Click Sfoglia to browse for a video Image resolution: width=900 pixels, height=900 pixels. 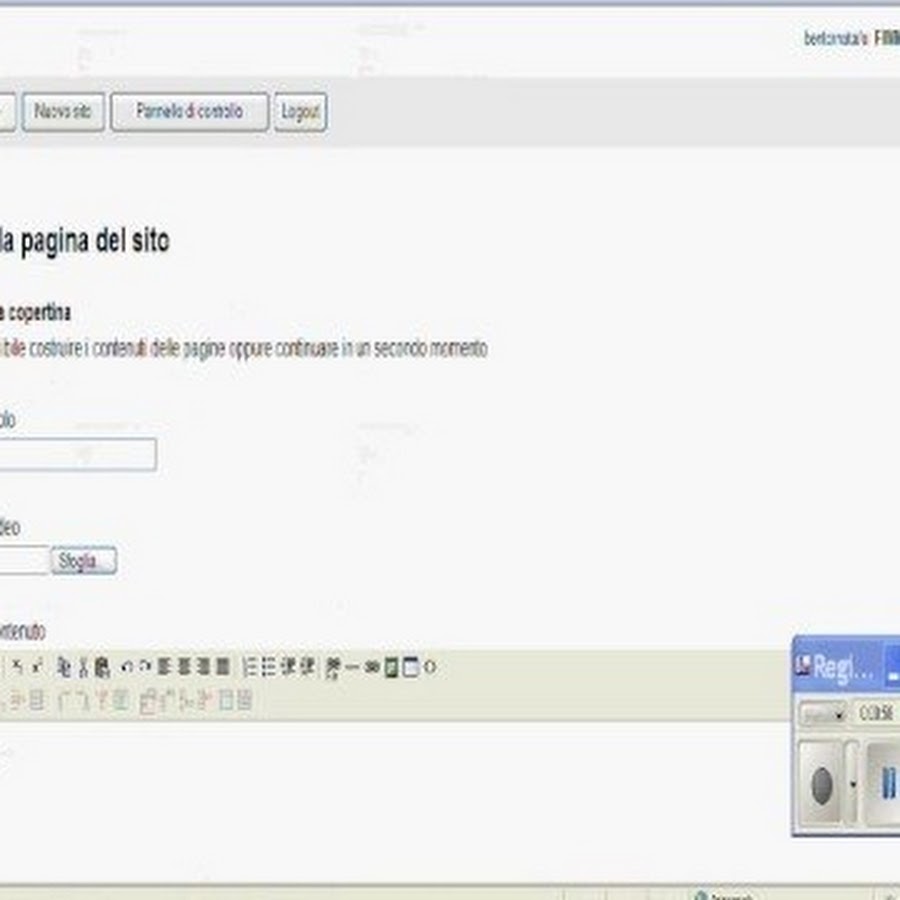tap(84, 561)
